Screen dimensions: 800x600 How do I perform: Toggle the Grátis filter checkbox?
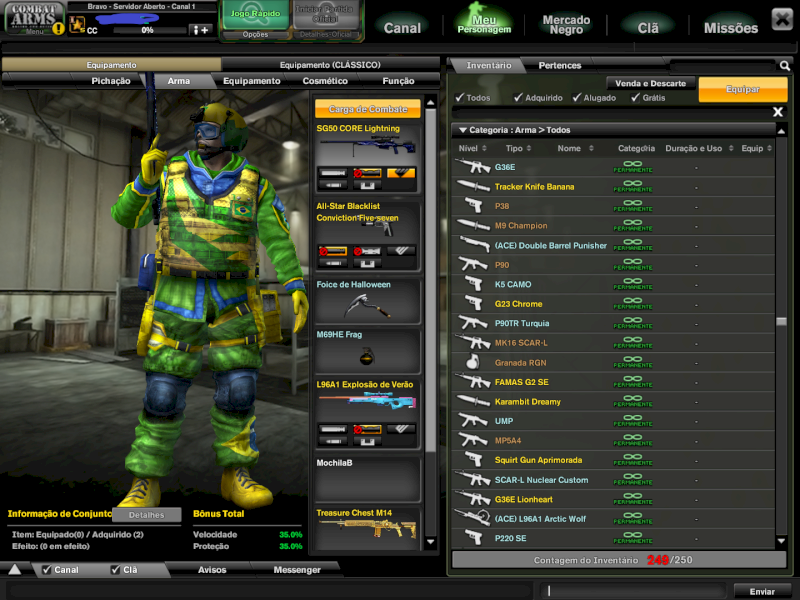(x=635, y=97)
